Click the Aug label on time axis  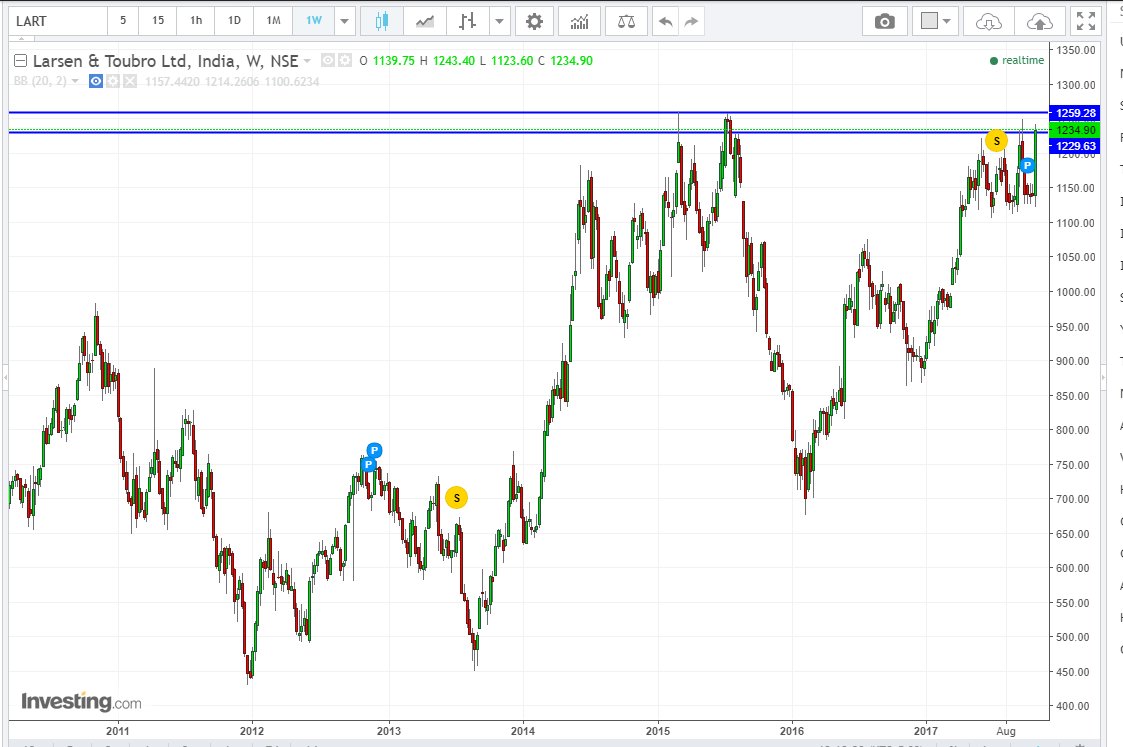tap(1006, 731)
